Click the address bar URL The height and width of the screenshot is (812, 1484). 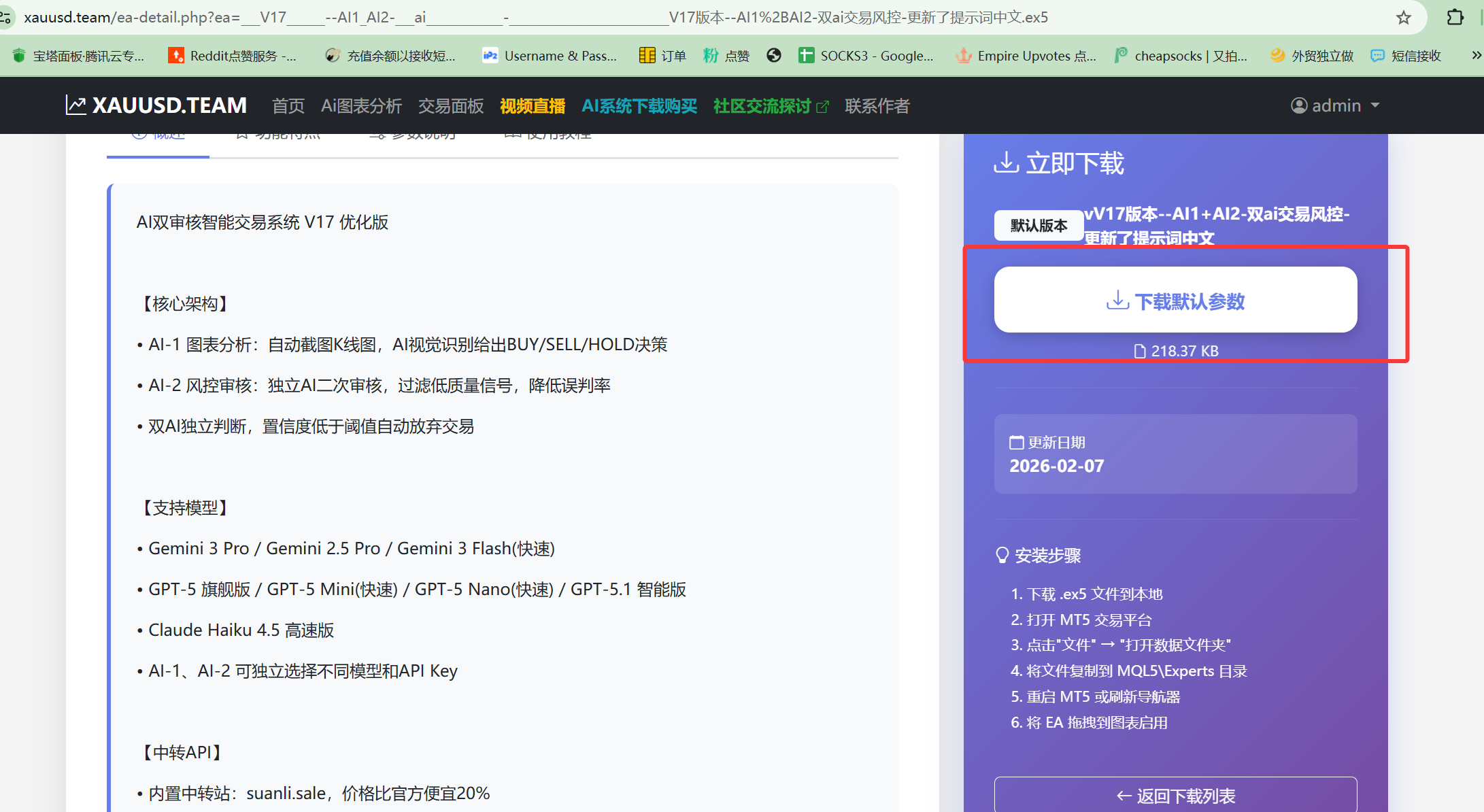click(x=536, y=18)
